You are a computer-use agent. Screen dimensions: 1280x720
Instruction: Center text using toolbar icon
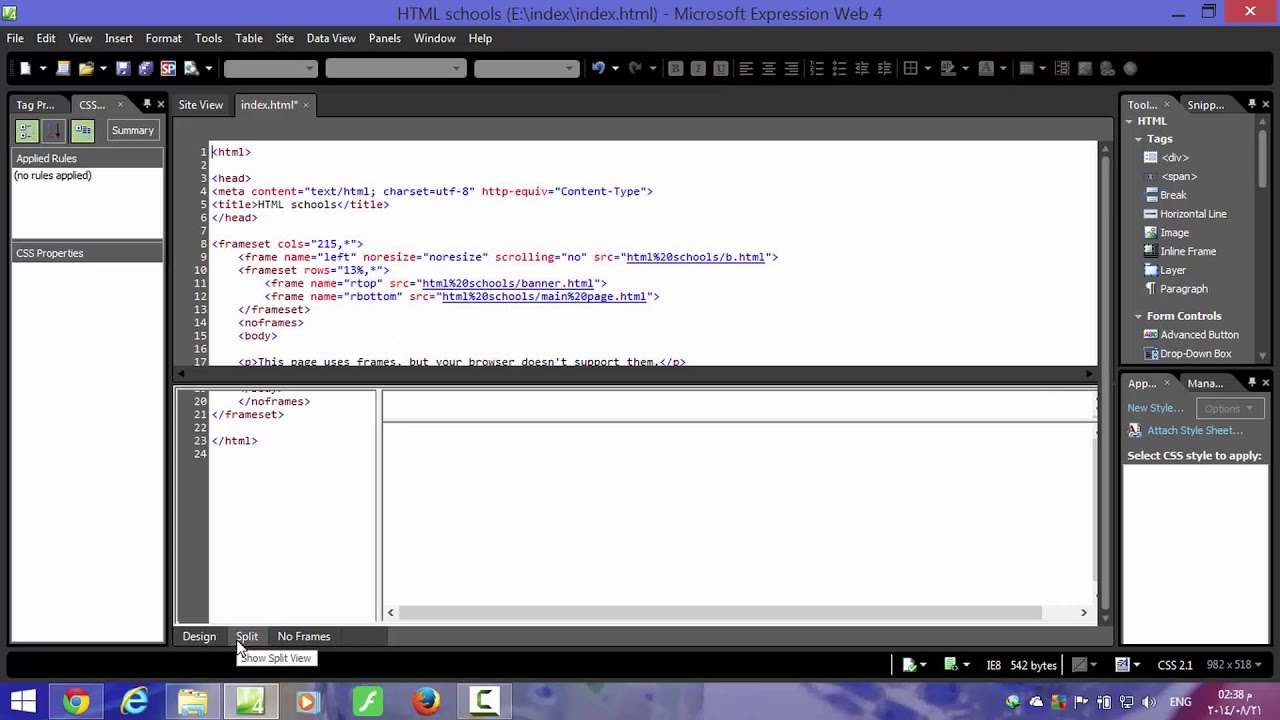(x=768, y=68)
